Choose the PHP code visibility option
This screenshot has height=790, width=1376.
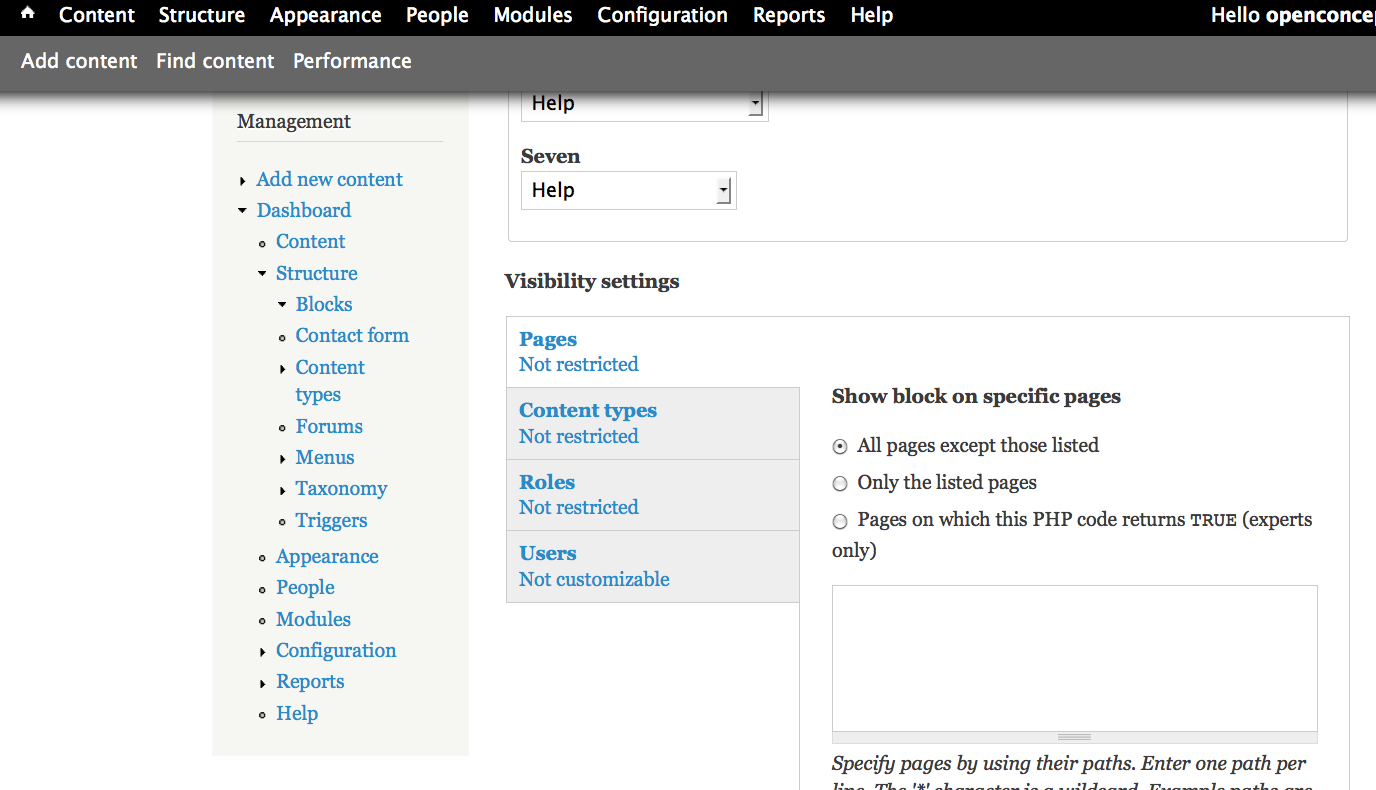click(840, 520)
